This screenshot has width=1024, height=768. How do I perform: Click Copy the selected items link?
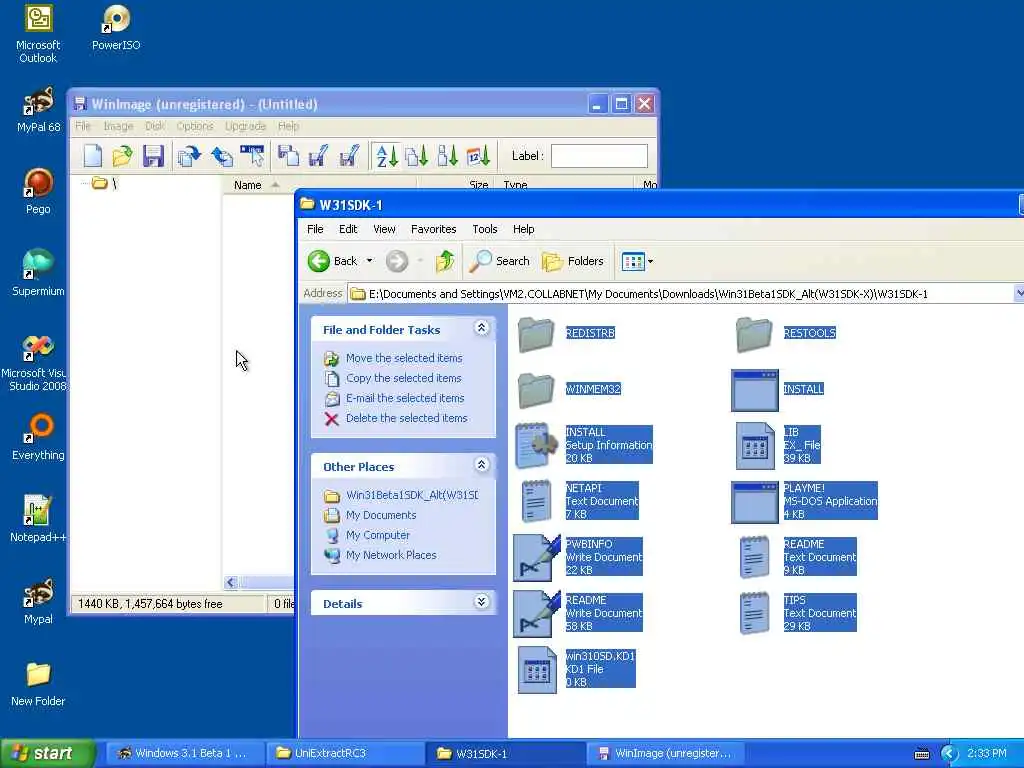coord(404,378)
